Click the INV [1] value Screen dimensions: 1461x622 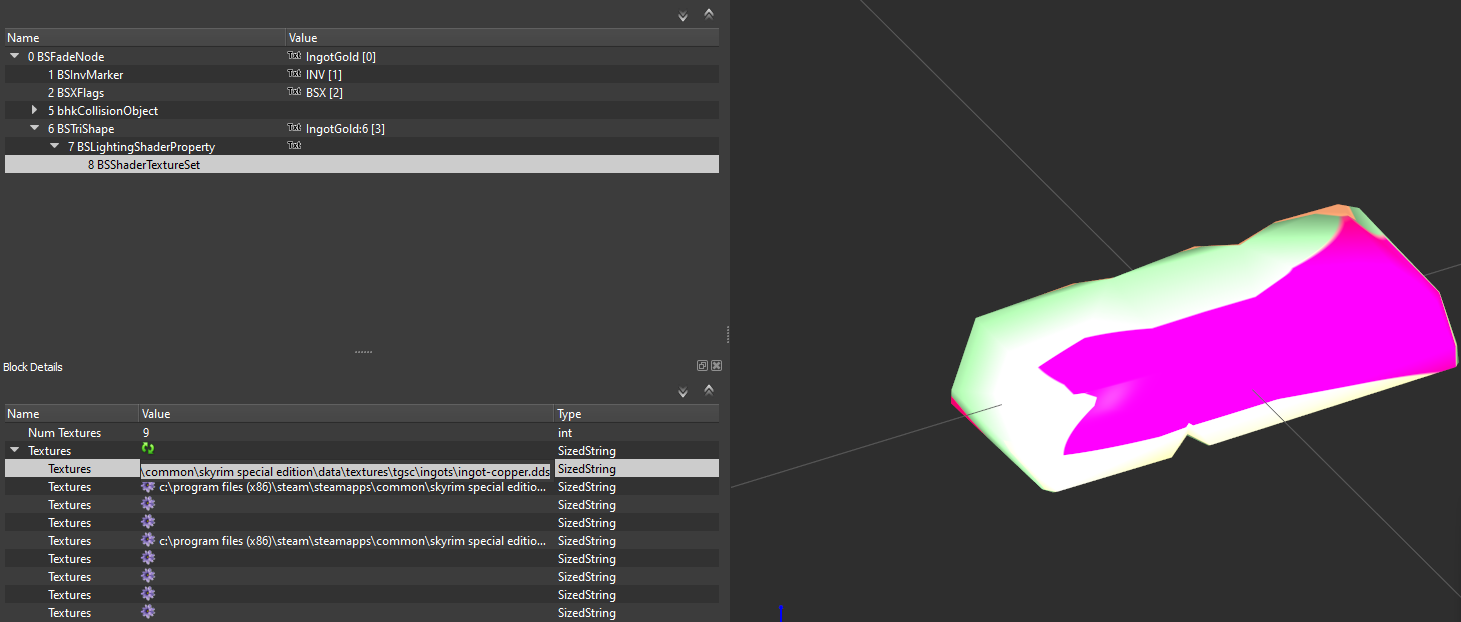coord(324,75)
